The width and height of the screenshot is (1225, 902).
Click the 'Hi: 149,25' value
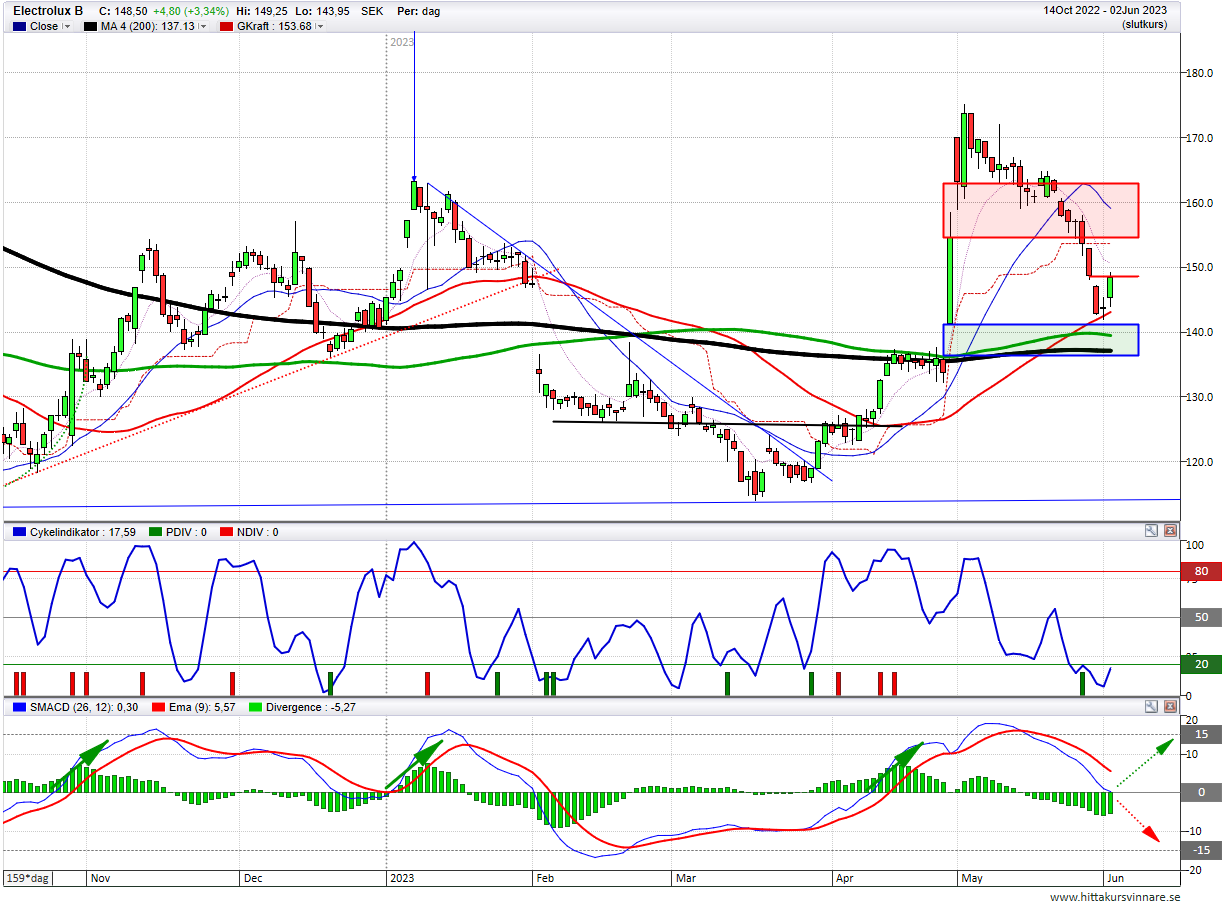[263, 11]
